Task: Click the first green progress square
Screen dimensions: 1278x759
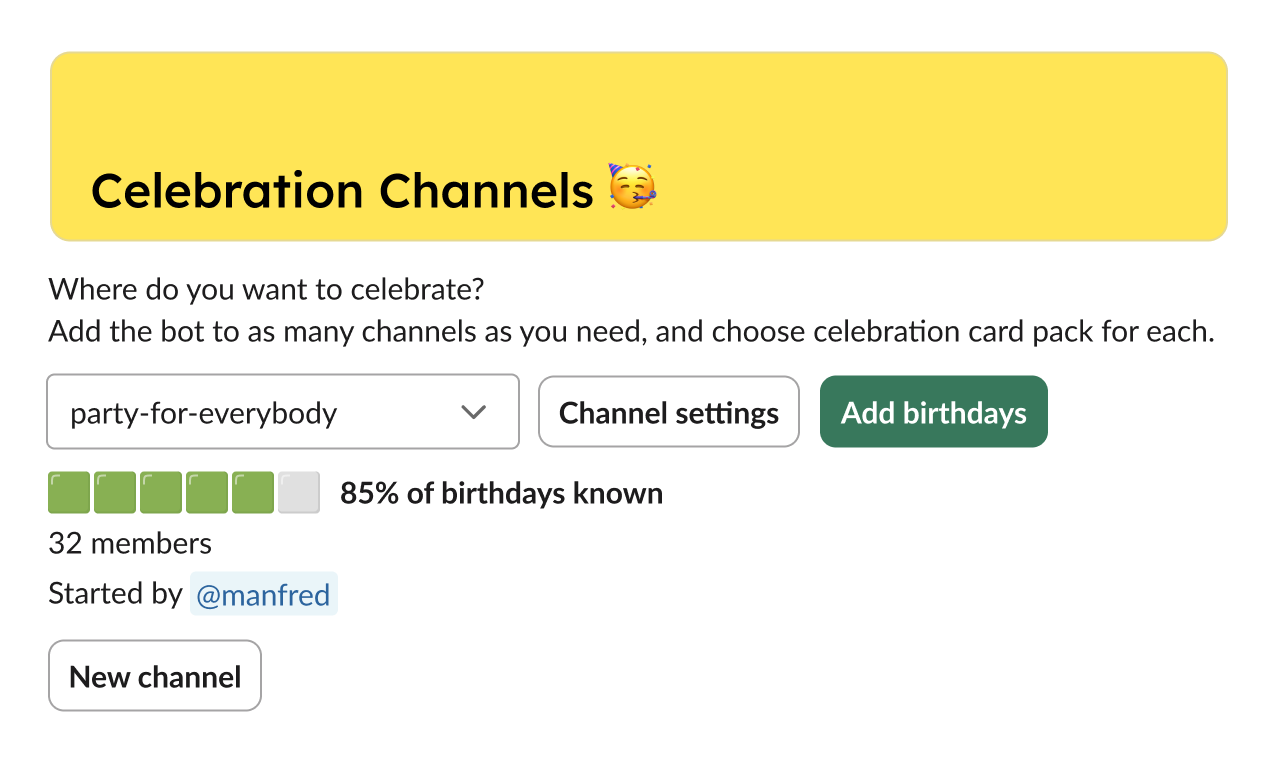Action: (68, 492)
